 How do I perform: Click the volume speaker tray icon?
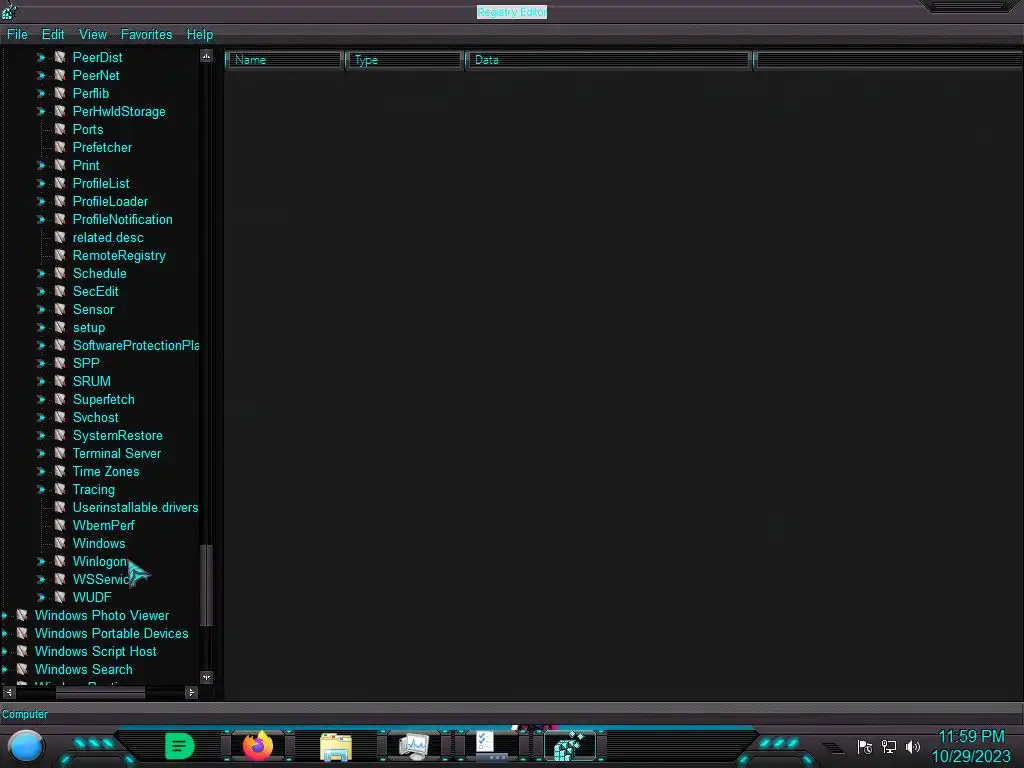(912, 746)
